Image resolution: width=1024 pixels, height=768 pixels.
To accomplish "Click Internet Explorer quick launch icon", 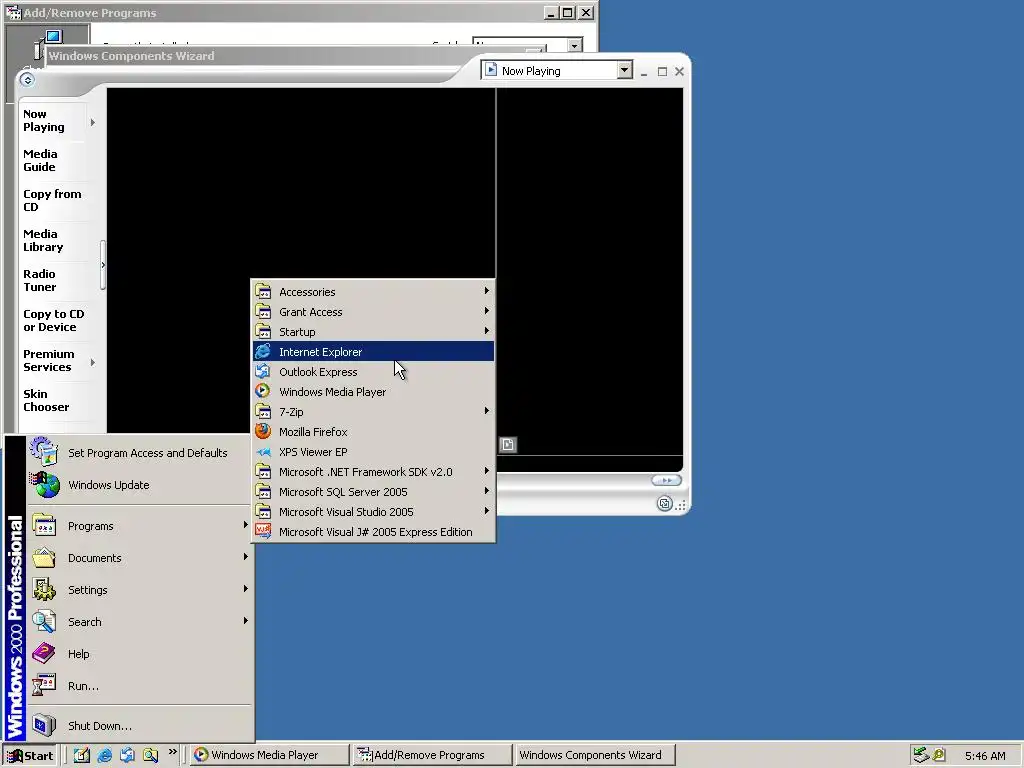I will (104, 755).
